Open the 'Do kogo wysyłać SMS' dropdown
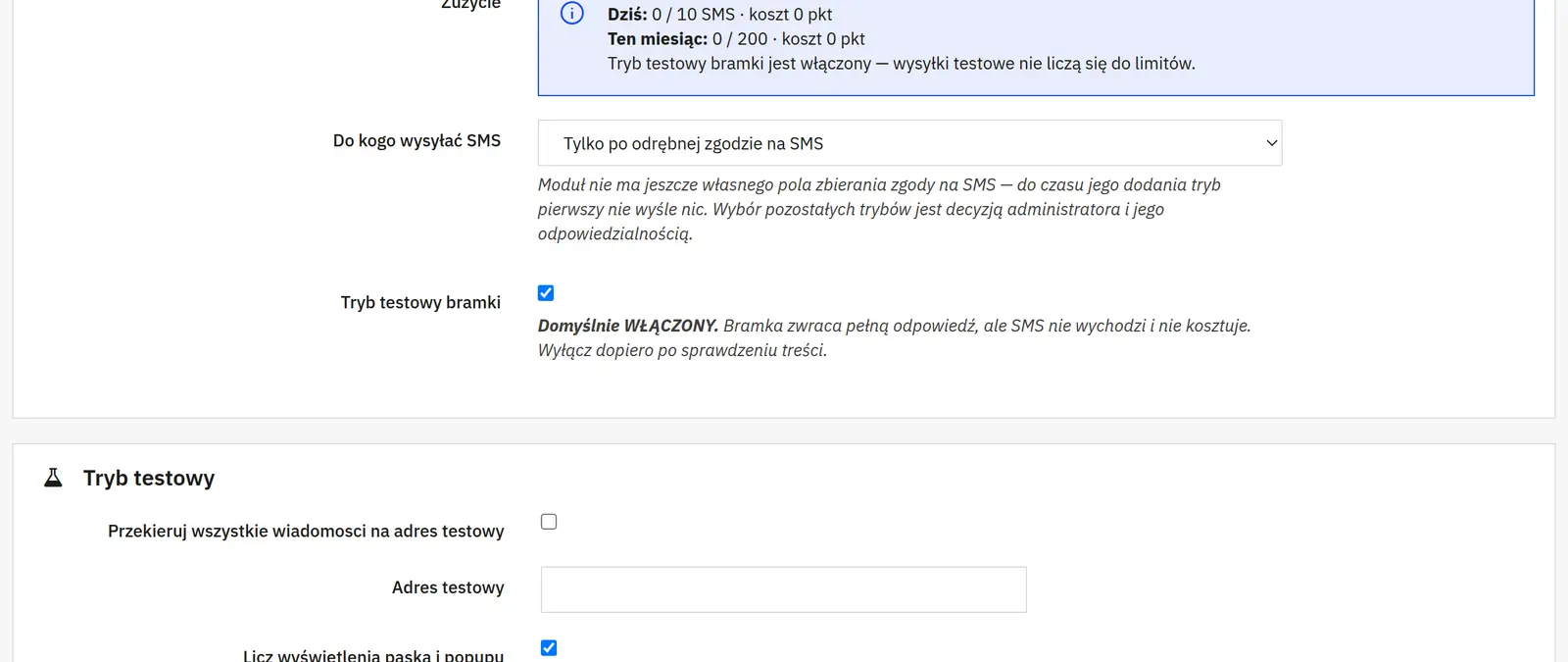Screen dimensions: 1568x662 tap(909, 143)
